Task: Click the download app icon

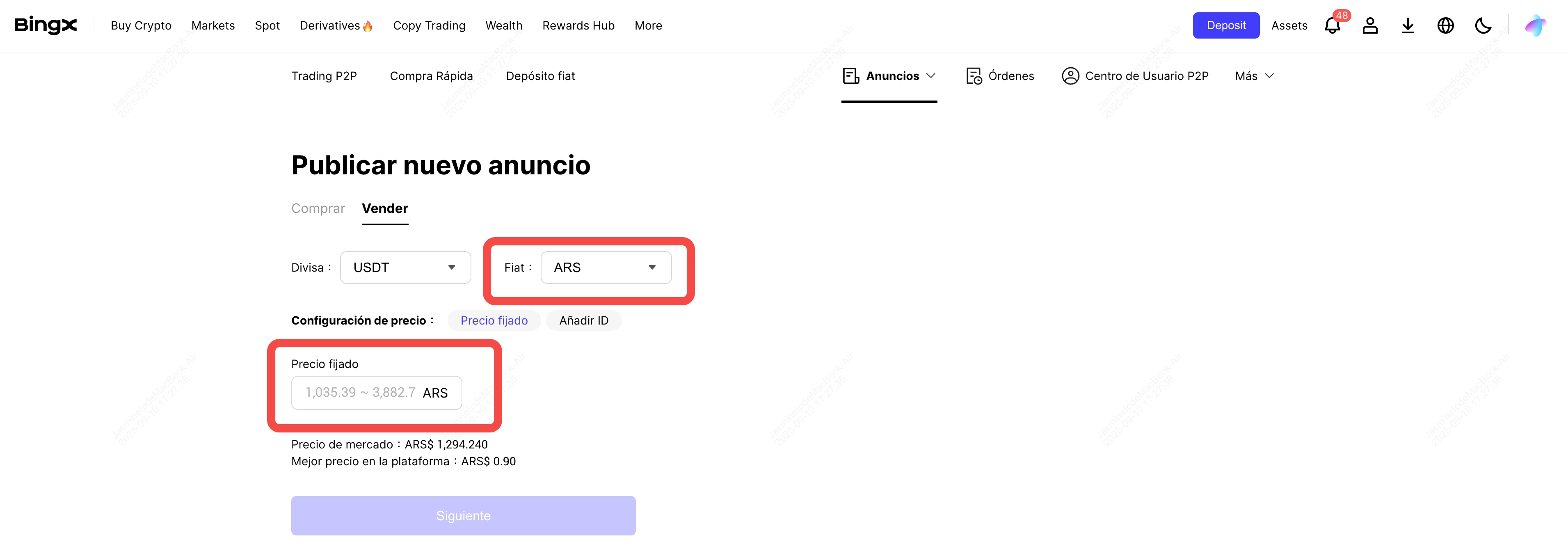Action: [x=1407, y=25]
